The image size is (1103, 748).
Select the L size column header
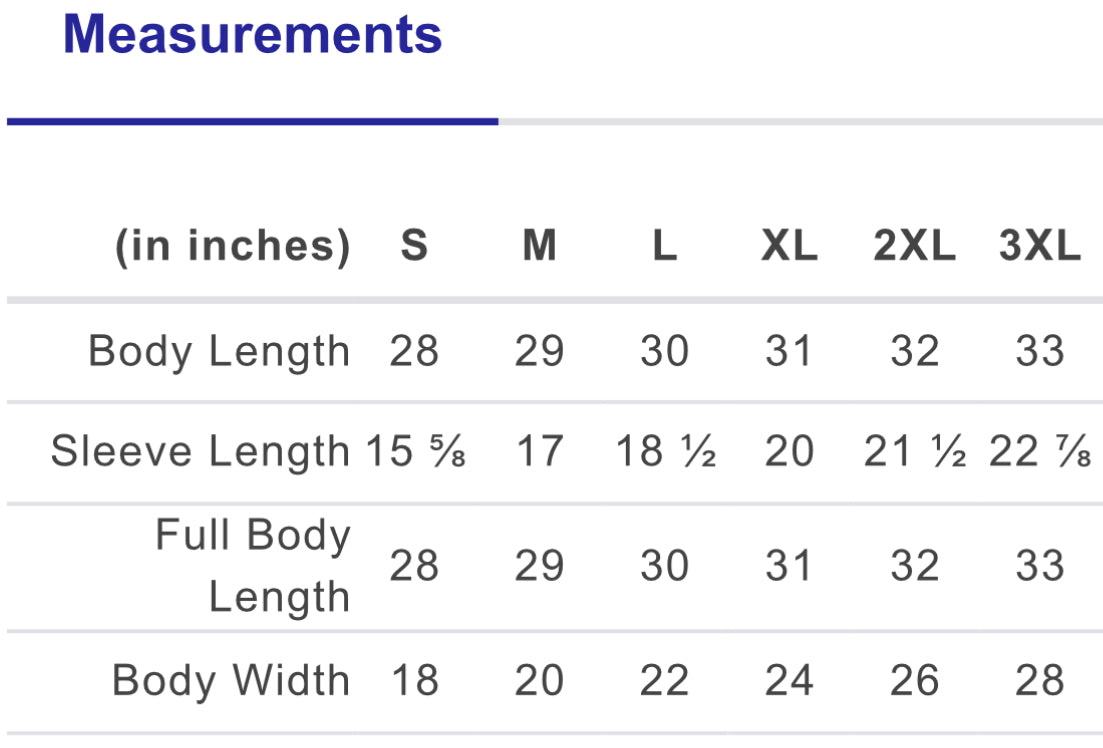pos(665,246)
